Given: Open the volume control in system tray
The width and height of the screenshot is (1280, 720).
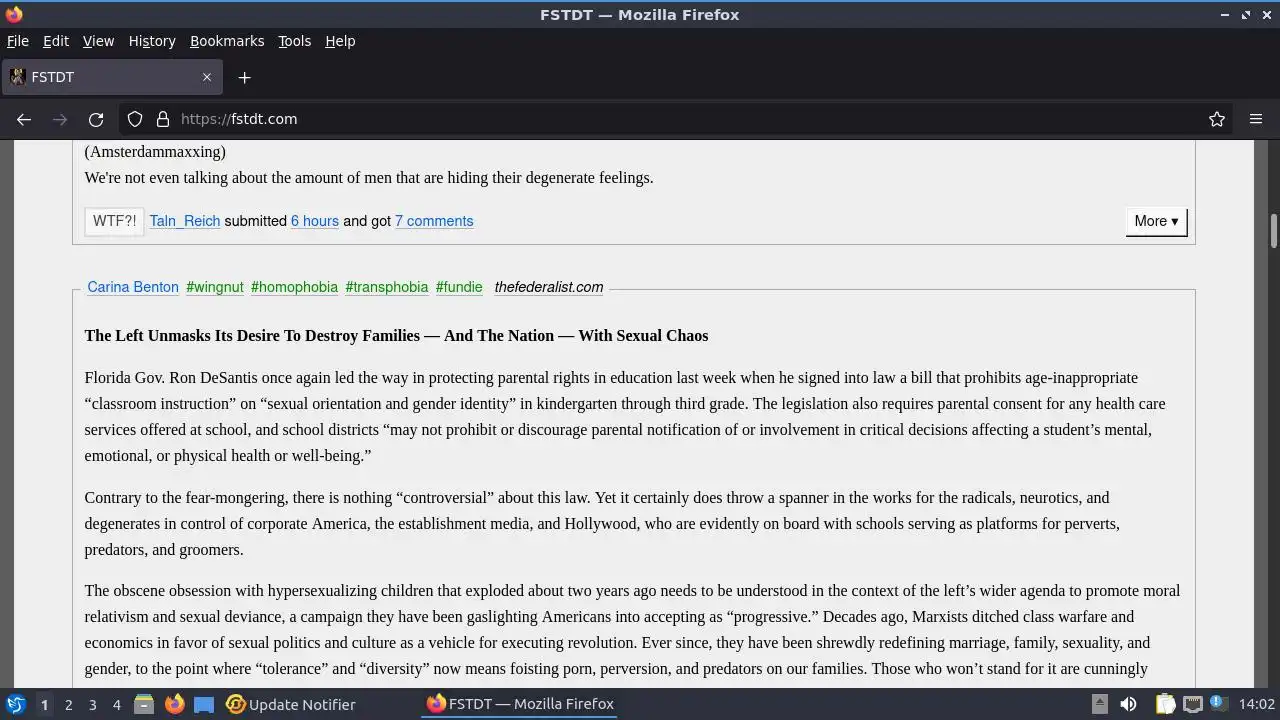Looking at the screenshot, I should pos(1128,704).
